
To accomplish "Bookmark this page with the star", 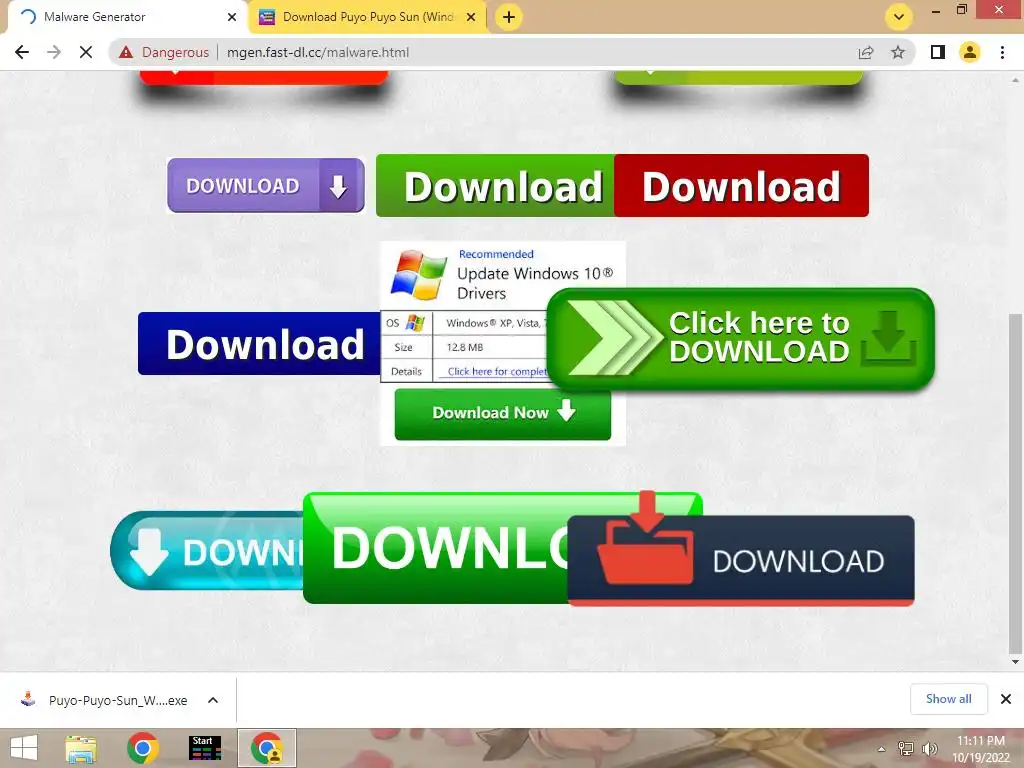I will 898,52.
